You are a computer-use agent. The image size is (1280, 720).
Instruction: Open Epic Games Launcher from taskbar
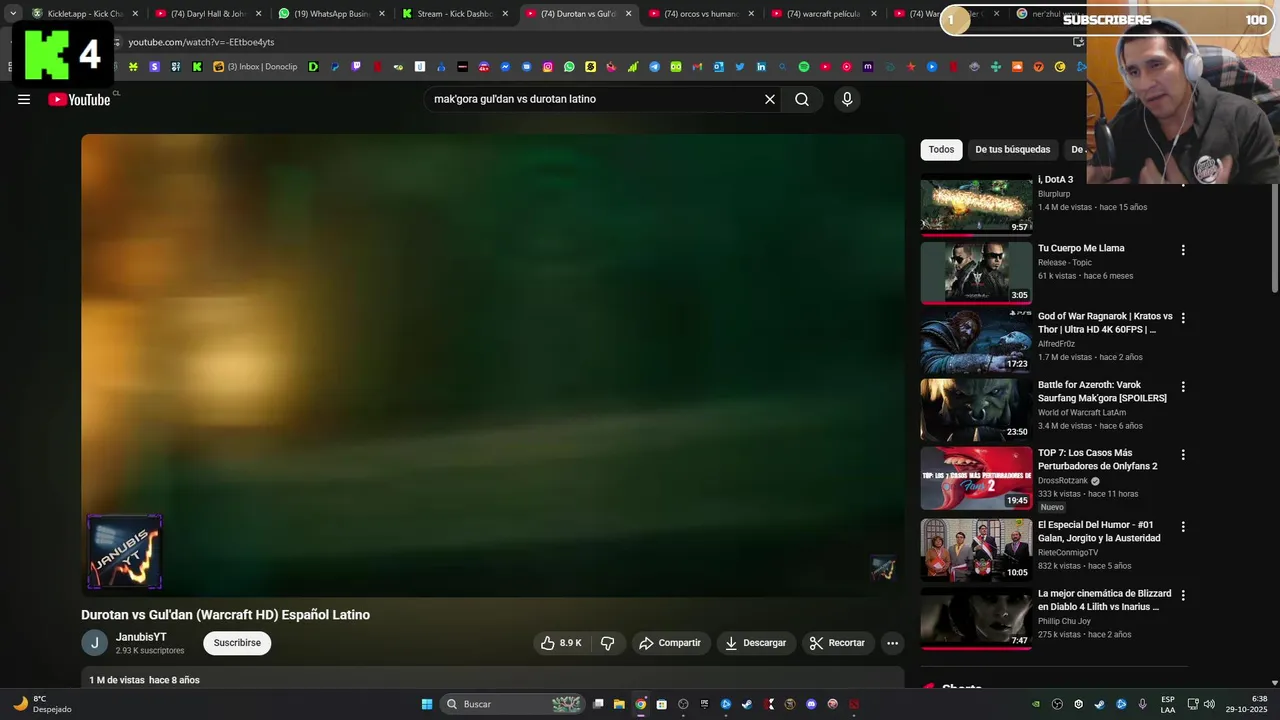[x=705, y=704]
